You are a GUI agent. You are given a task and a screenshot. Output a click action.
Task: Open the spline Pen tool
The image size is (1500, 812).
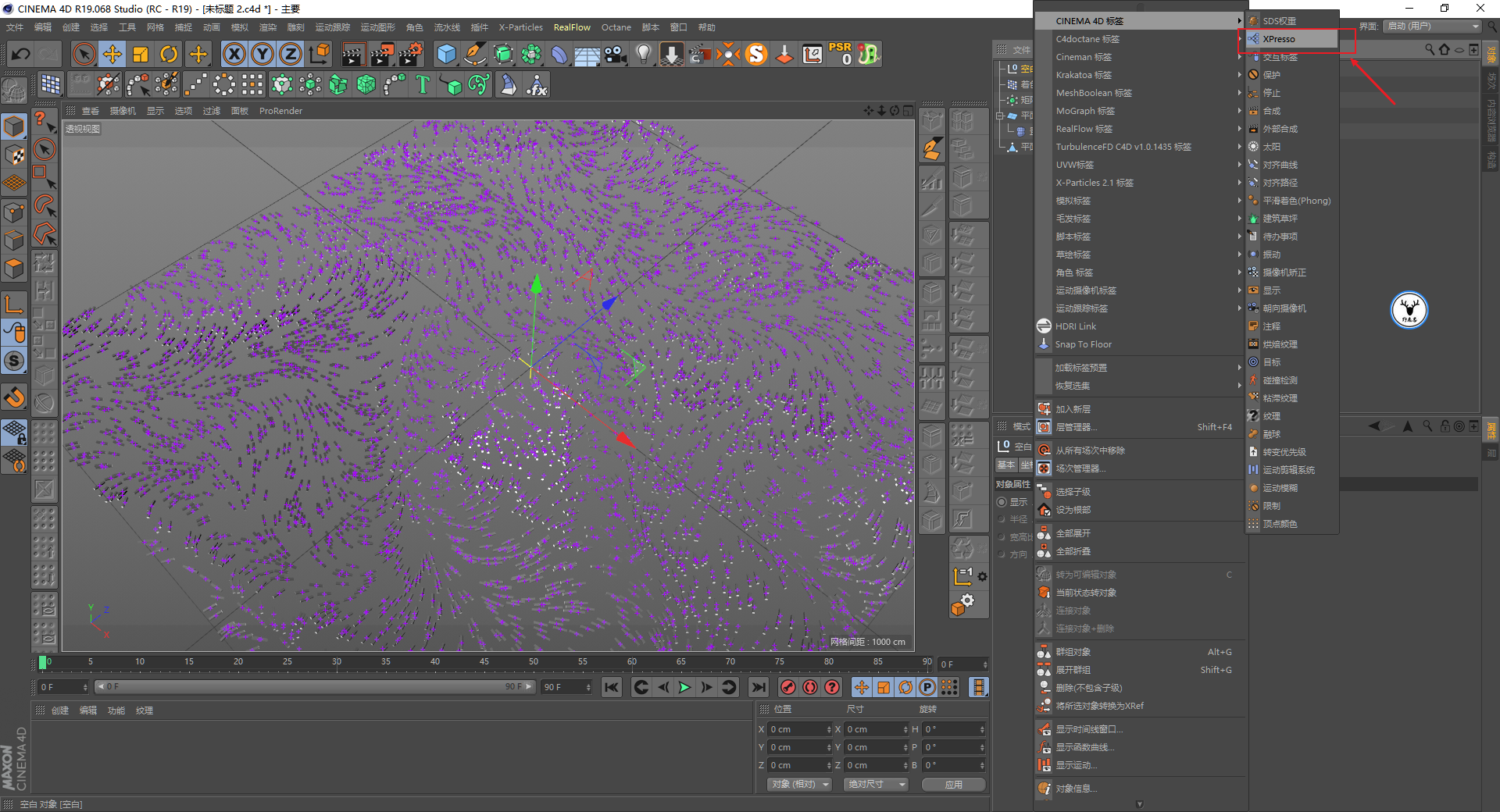click(x=475, y=54)
